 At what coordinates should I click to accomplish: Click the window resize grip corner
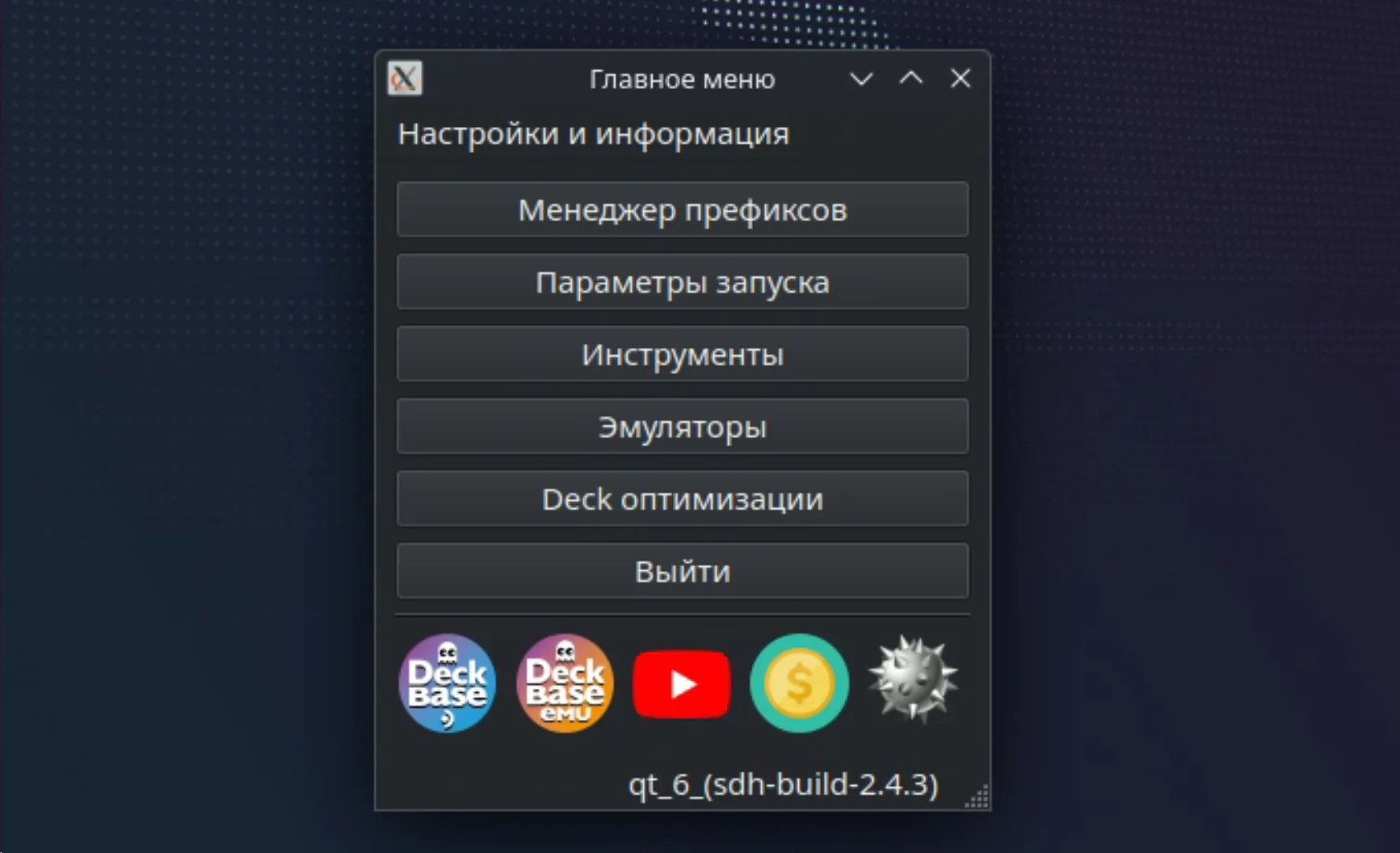click(x=977, y=797)
